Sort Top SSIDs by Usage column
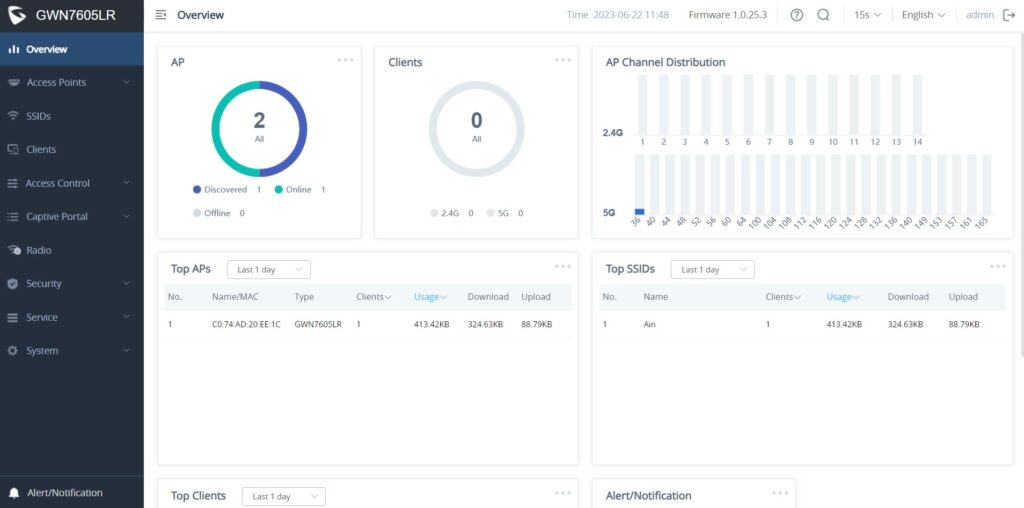The image size is (1024, 508). [x=842, y=296]
